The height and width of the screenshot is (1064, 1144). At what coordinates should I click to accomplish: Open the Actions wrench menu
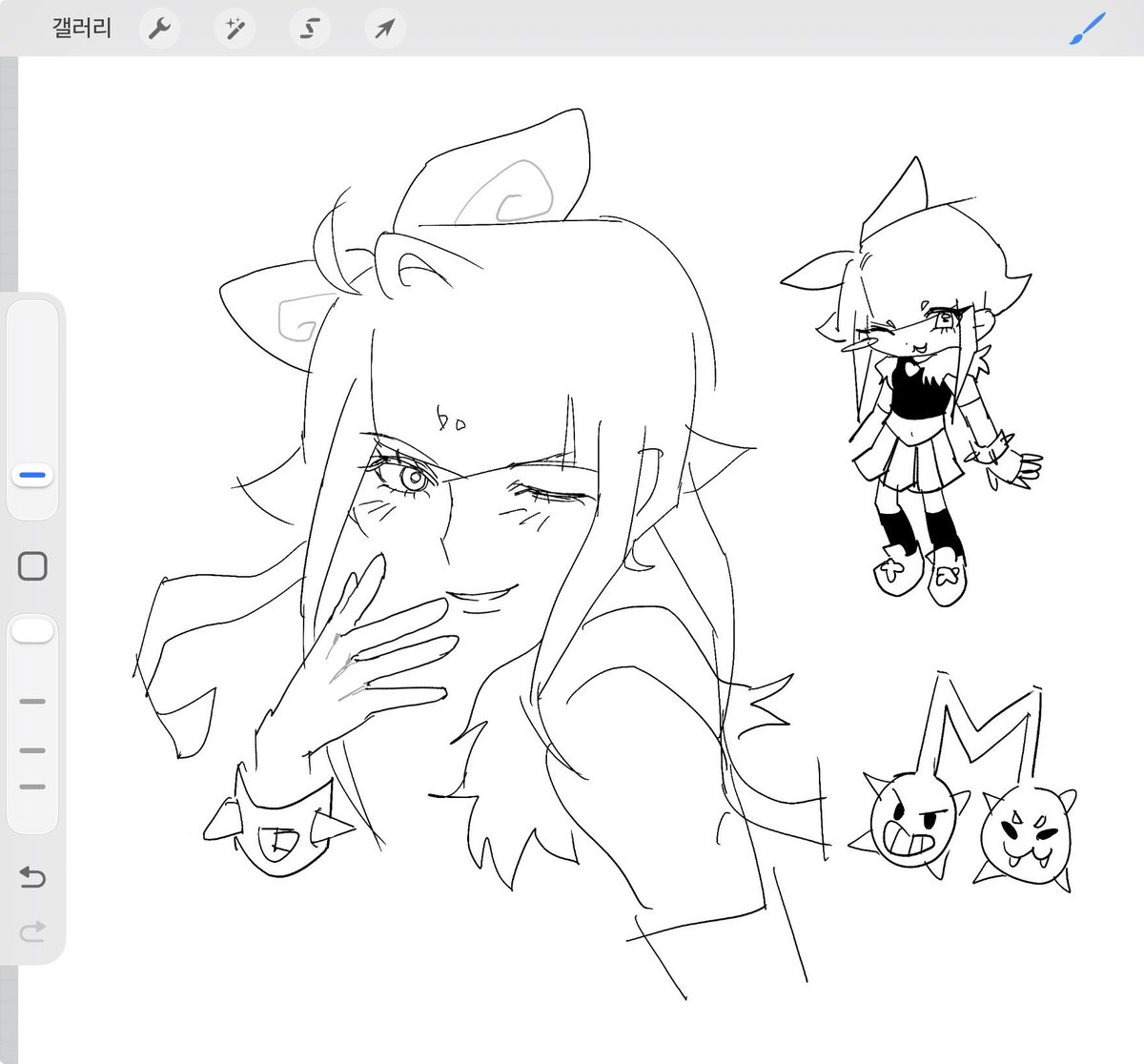point(159,29)
